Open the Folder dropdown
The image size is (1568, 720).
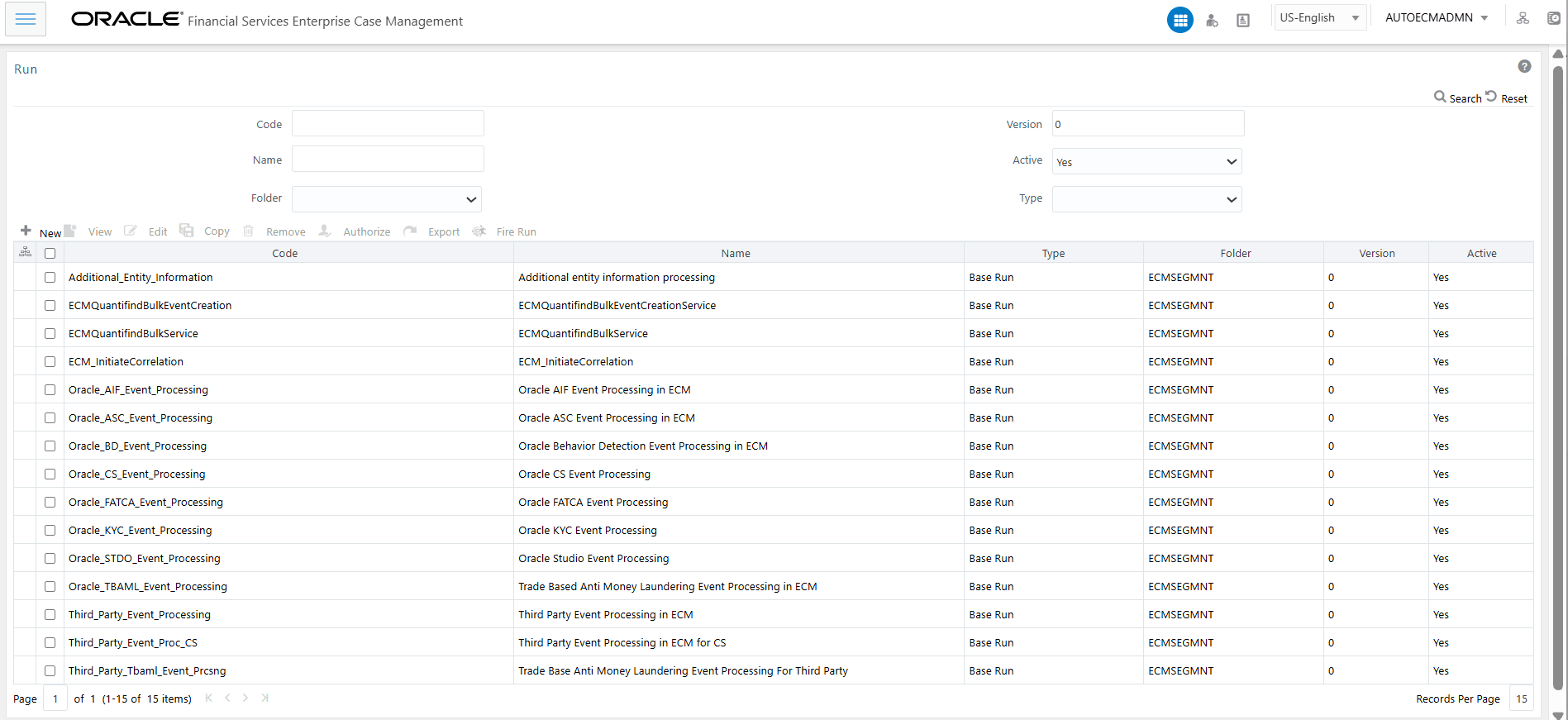point(387,199)
